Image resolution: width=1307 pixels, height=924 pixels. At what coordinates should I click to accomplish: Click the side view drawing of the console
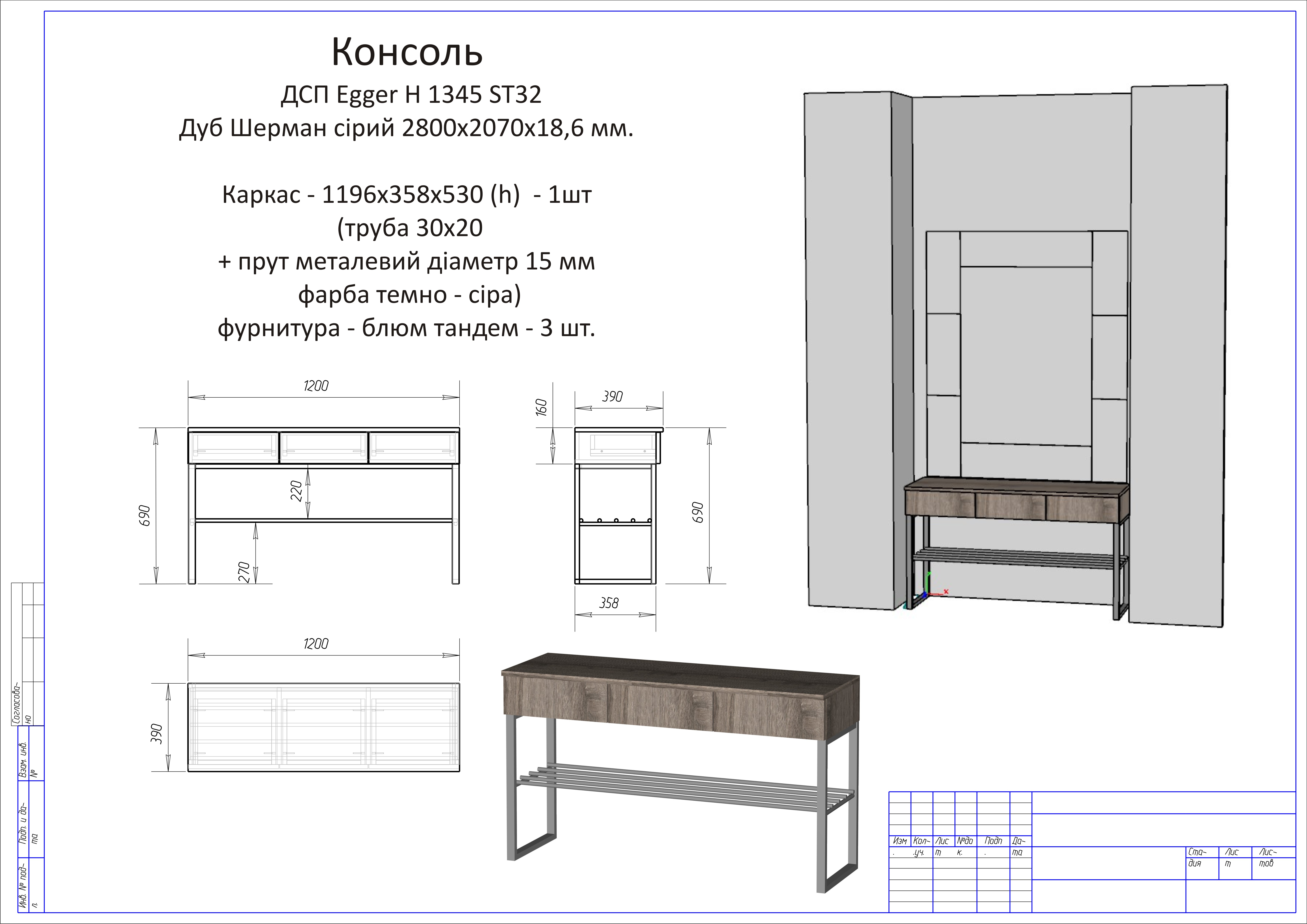[619, 506]
